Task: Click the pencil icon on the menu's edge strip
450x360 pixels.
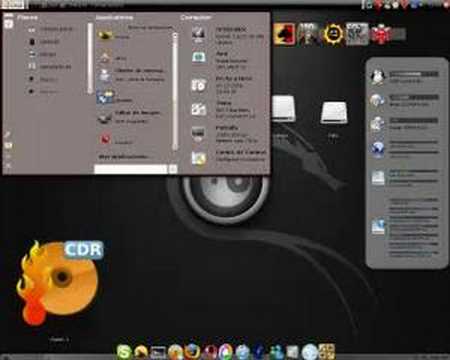Action: pos(8,135)
